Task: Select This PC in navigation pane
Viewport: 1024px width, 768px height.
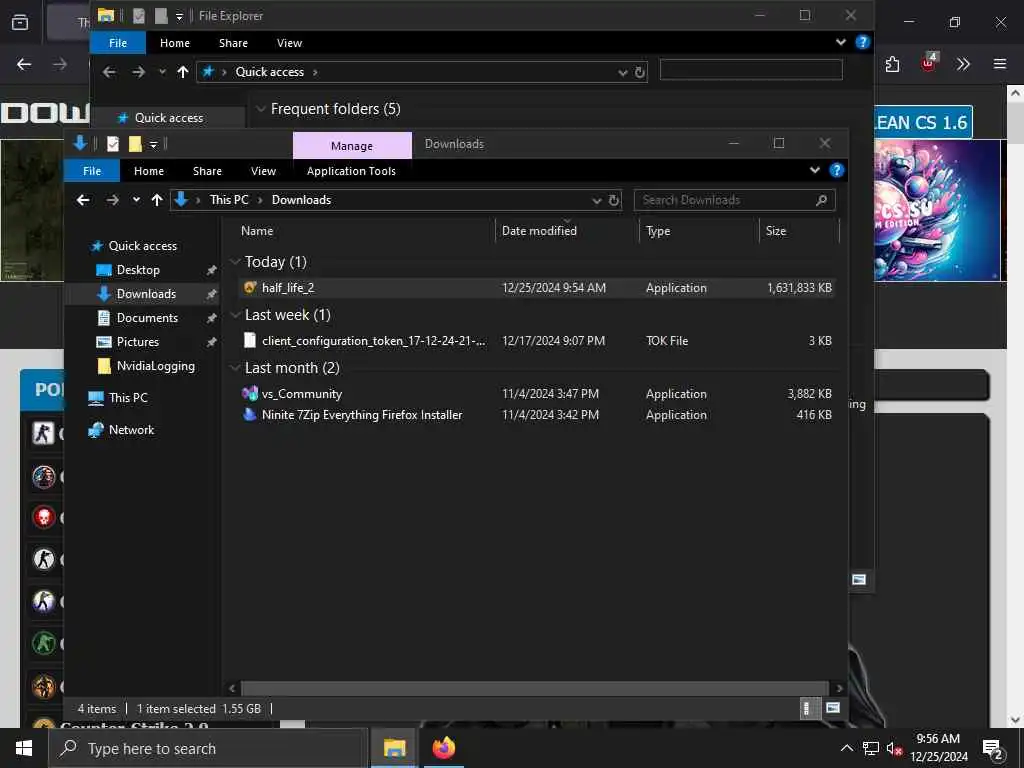Action: [x=128, y=397]
